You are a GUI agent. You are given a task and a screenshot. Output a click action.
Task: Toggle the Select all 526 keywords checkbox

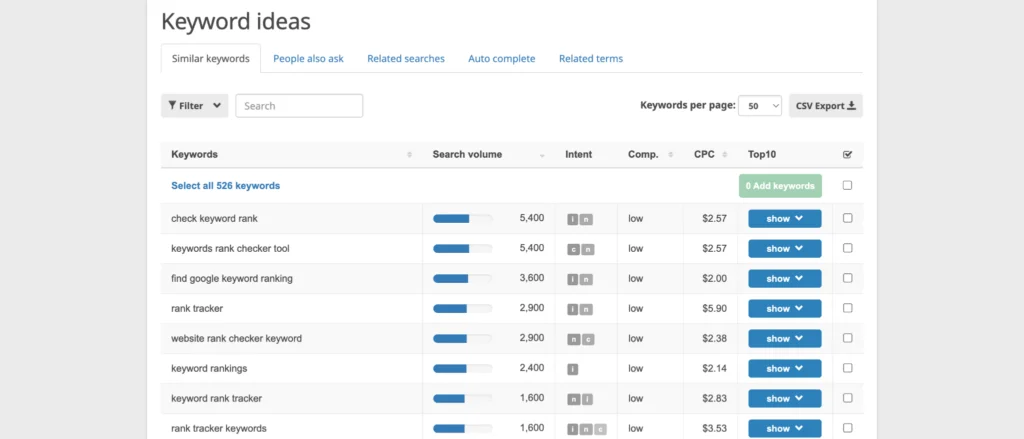pos(848,185)
